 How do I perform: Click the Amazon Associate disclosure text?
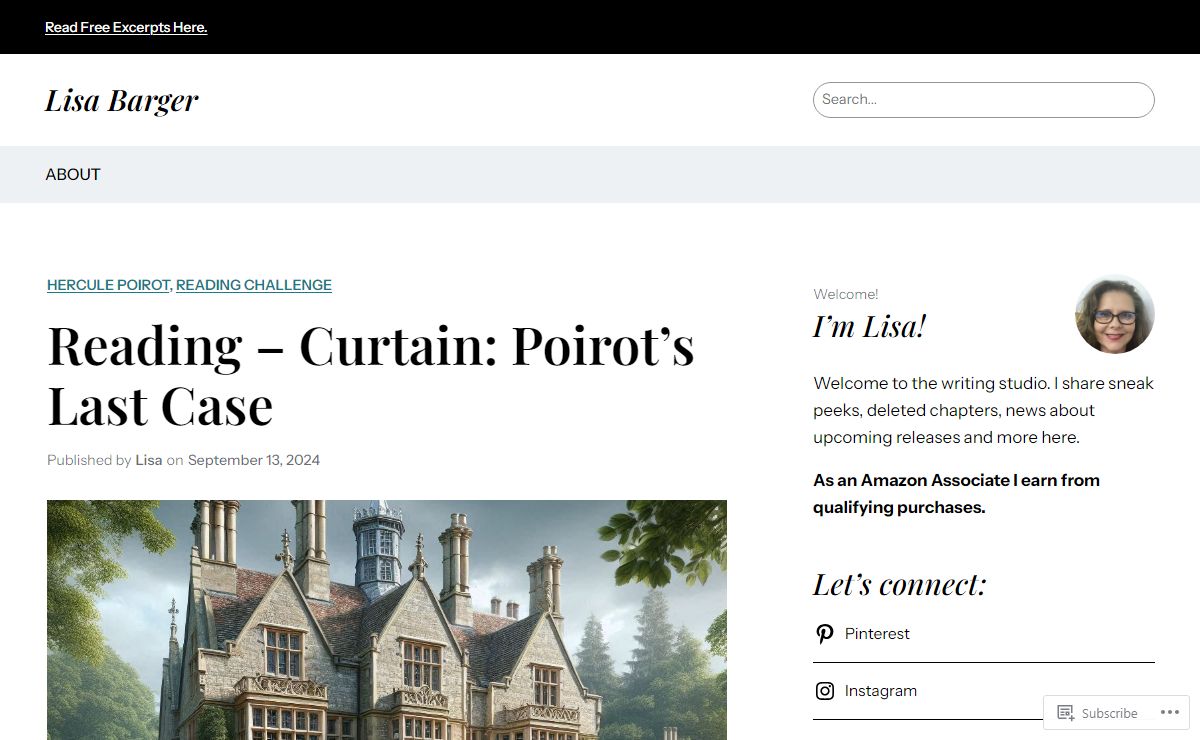[x=957, y=494]
